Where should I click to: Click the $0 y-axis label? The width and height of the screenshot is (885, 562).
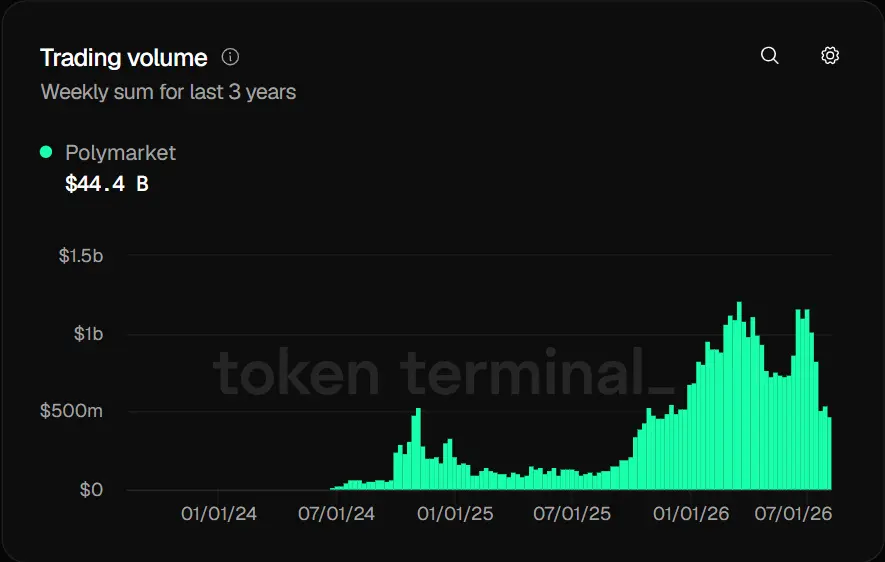(91, 489)
